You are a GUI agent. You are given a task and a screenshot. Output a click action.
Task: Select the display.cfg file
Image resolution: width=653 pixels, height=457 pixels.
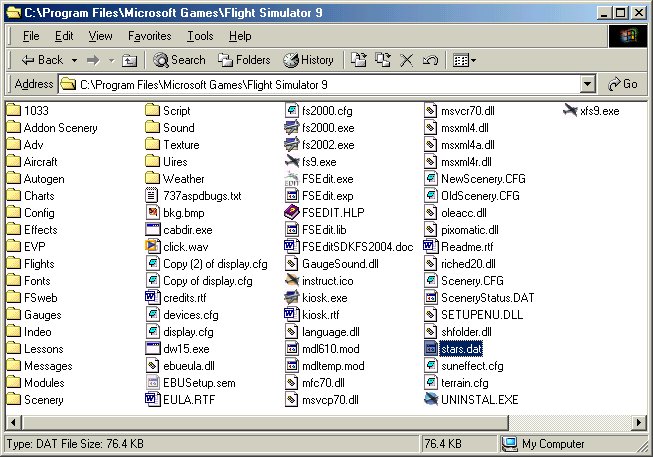click(x=180, y=332)
